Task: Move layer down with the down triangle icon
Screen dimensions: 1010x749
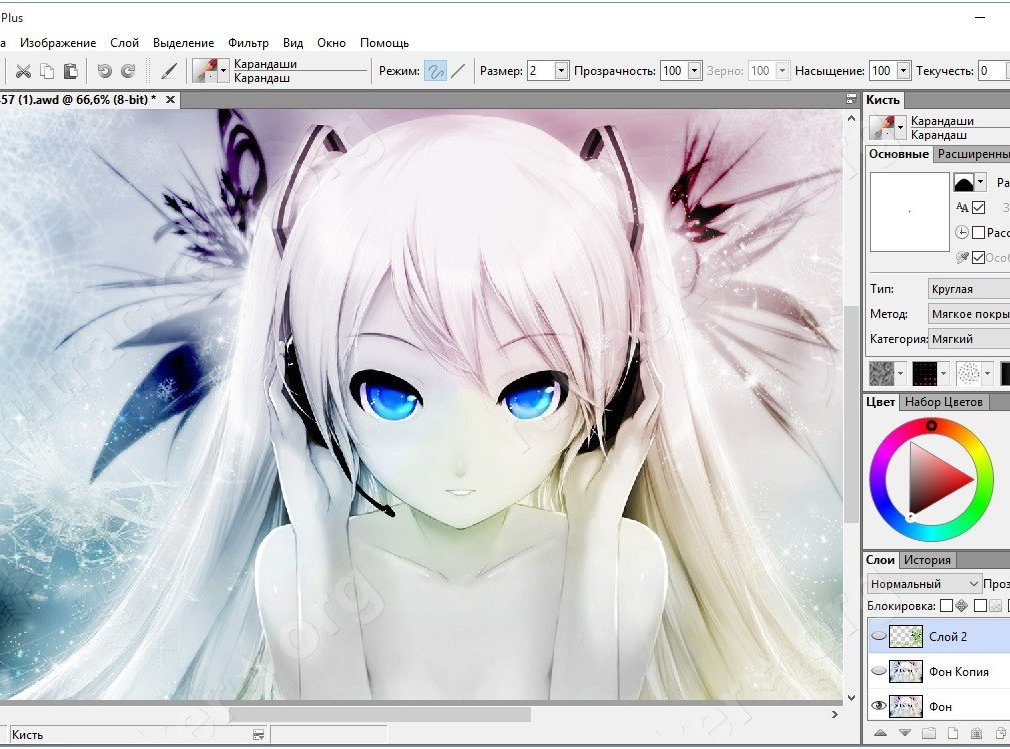Action: point(905,733)
